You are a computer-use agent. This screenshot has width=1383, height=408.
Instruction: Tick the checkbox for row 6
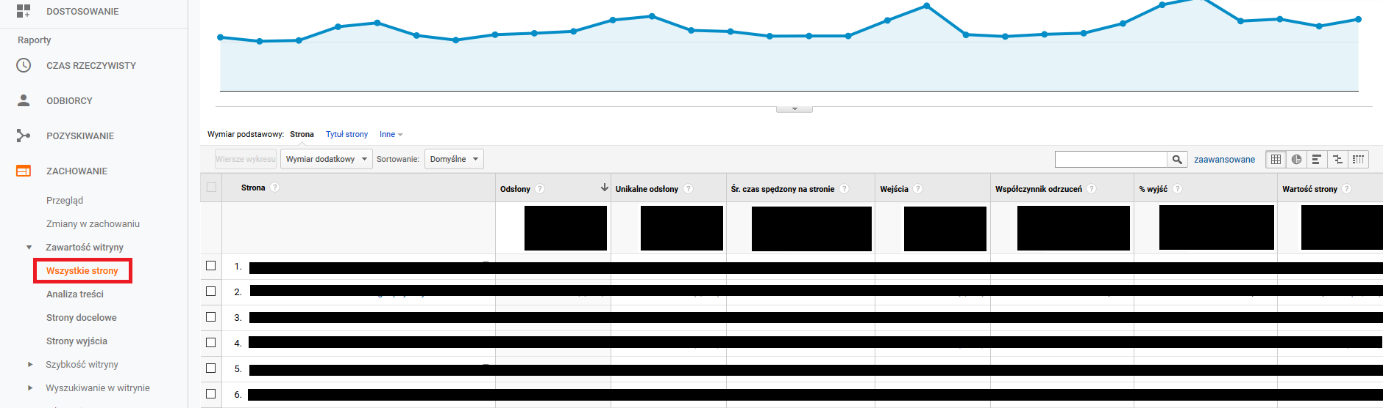211,393
